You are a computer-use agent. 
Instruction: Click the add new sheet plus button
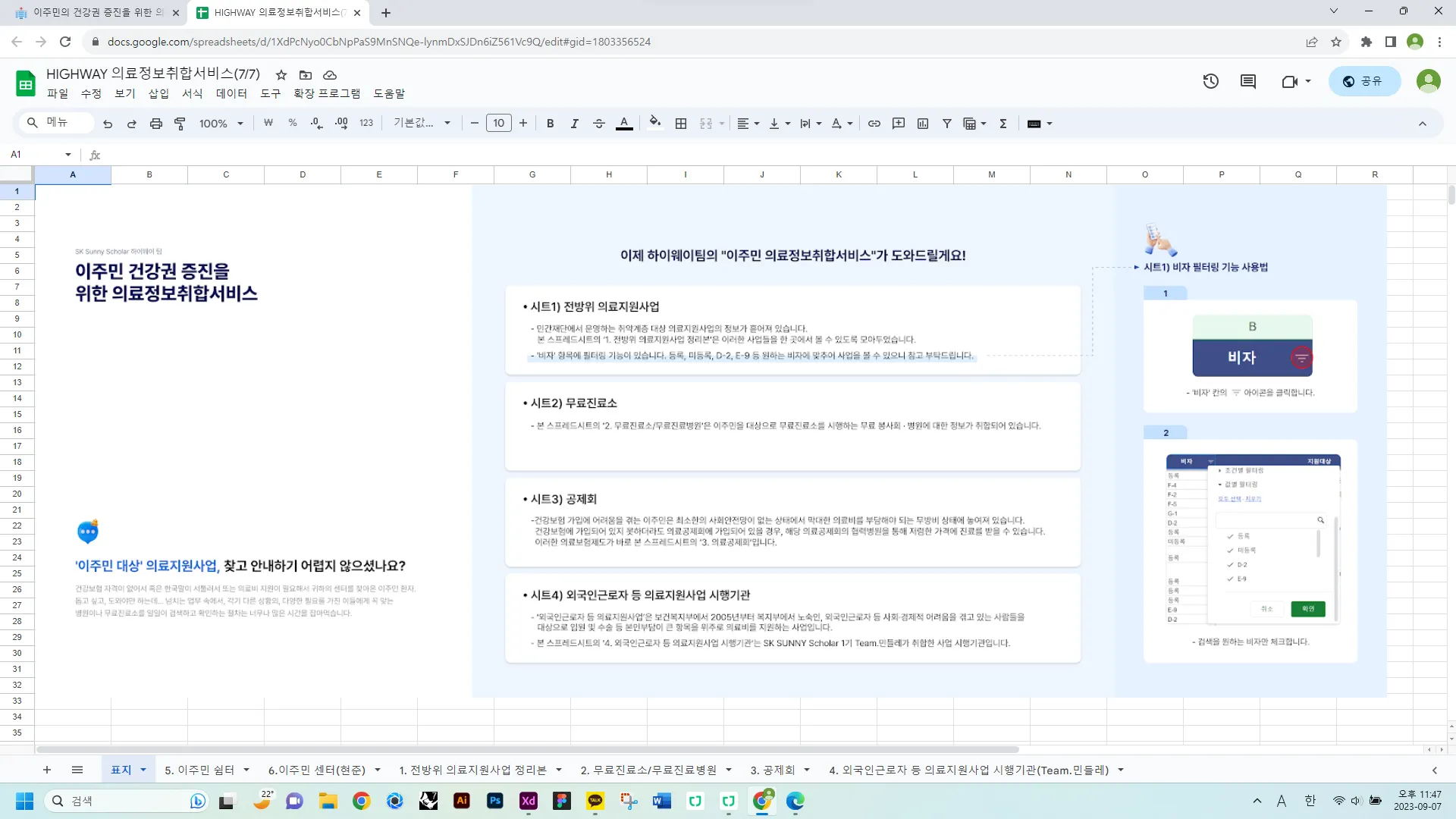[47, 770]
